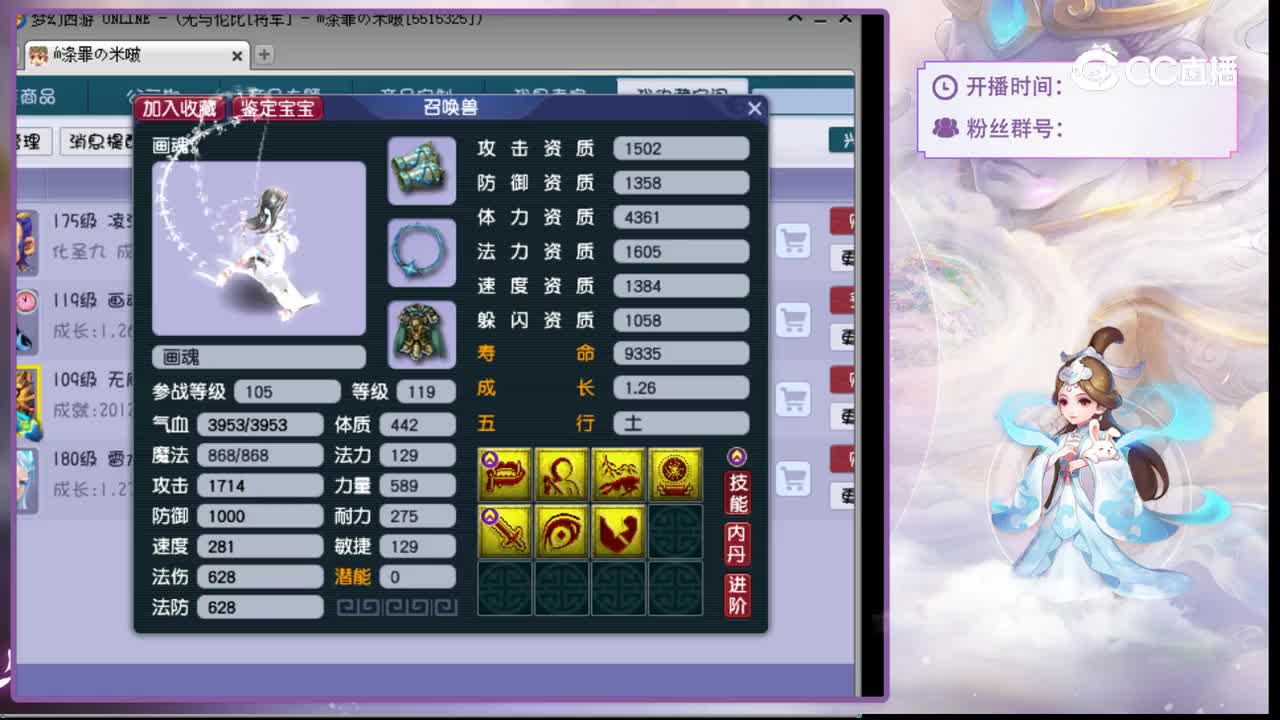
Task: Add the 175级 listing to cart
Action: tap(794, 240)
